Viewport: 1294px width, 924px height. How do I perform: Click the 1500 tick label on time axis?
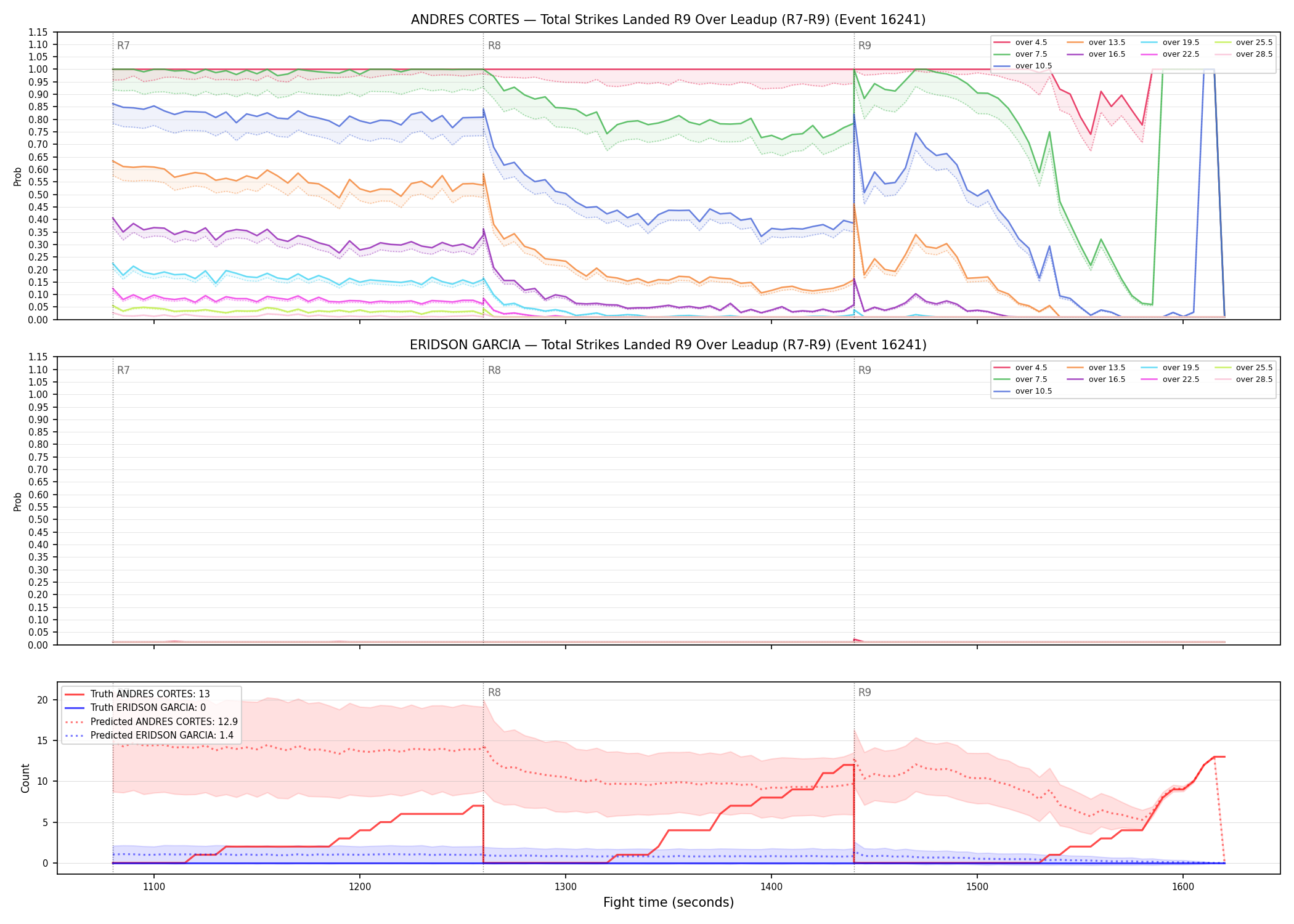pyautogui.click(x=977, y=886)
